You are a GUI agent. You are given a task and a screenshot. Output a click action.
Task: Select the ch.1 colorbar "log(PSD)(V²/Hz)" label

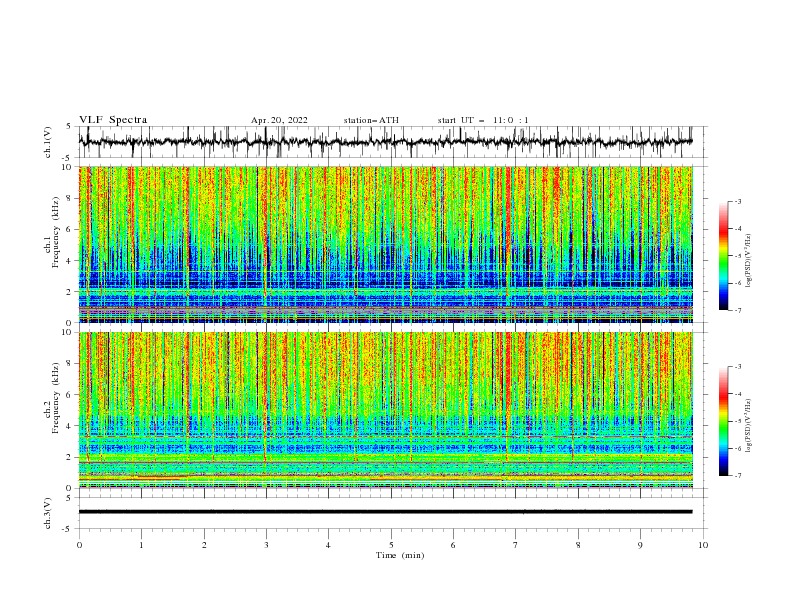click(749, 261)
